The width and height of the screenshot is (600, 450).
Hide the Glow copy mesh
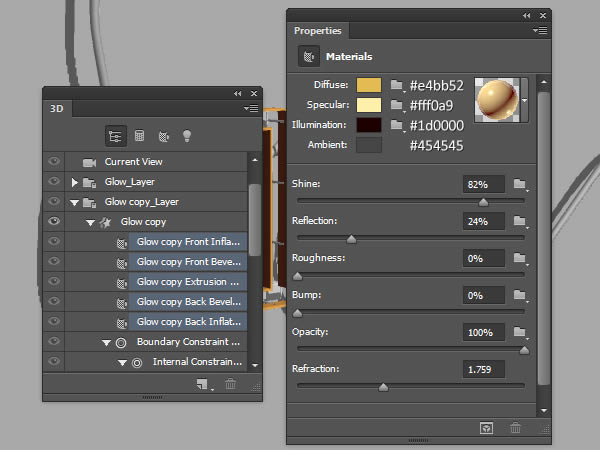(x=54, y=221)
